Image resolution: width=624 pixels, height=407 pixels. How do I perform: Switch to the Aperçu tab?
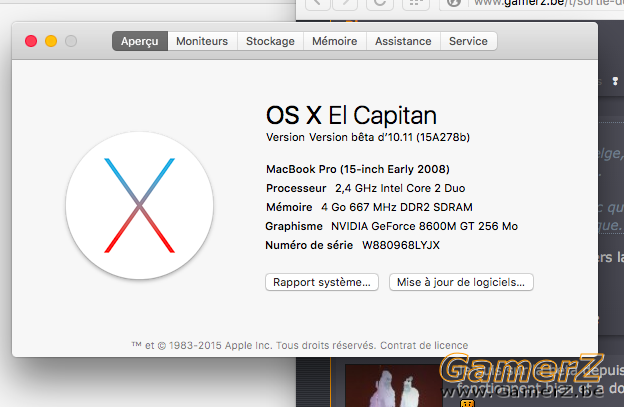140,41
